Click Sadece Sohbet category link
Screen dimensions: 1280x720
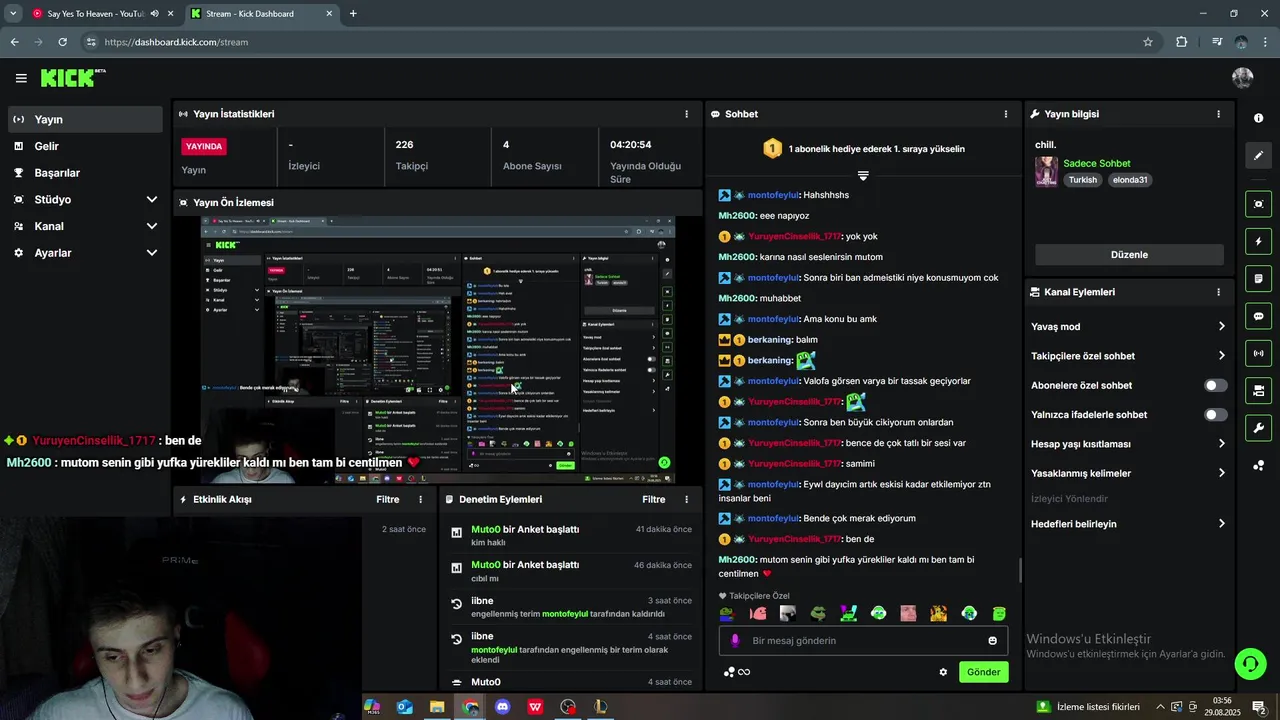click(x=1097, y=163)
